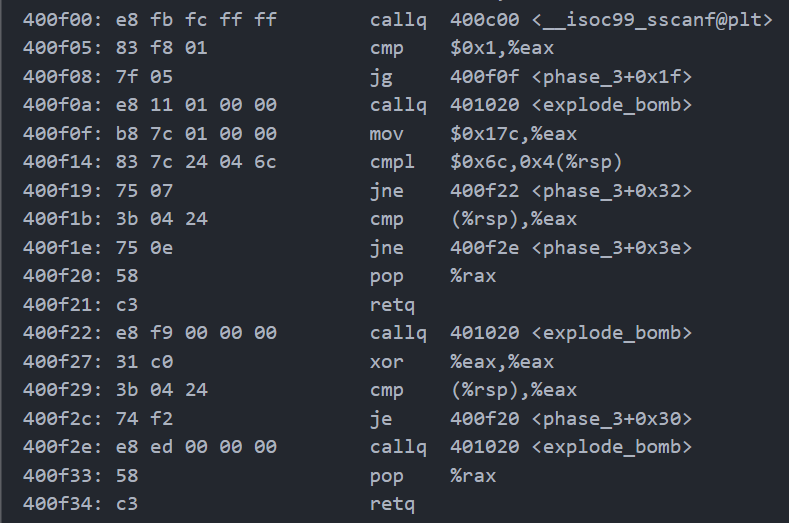Click the operand $0x17c,%eax
The image size is (789, 523).
tap(513, 133)
